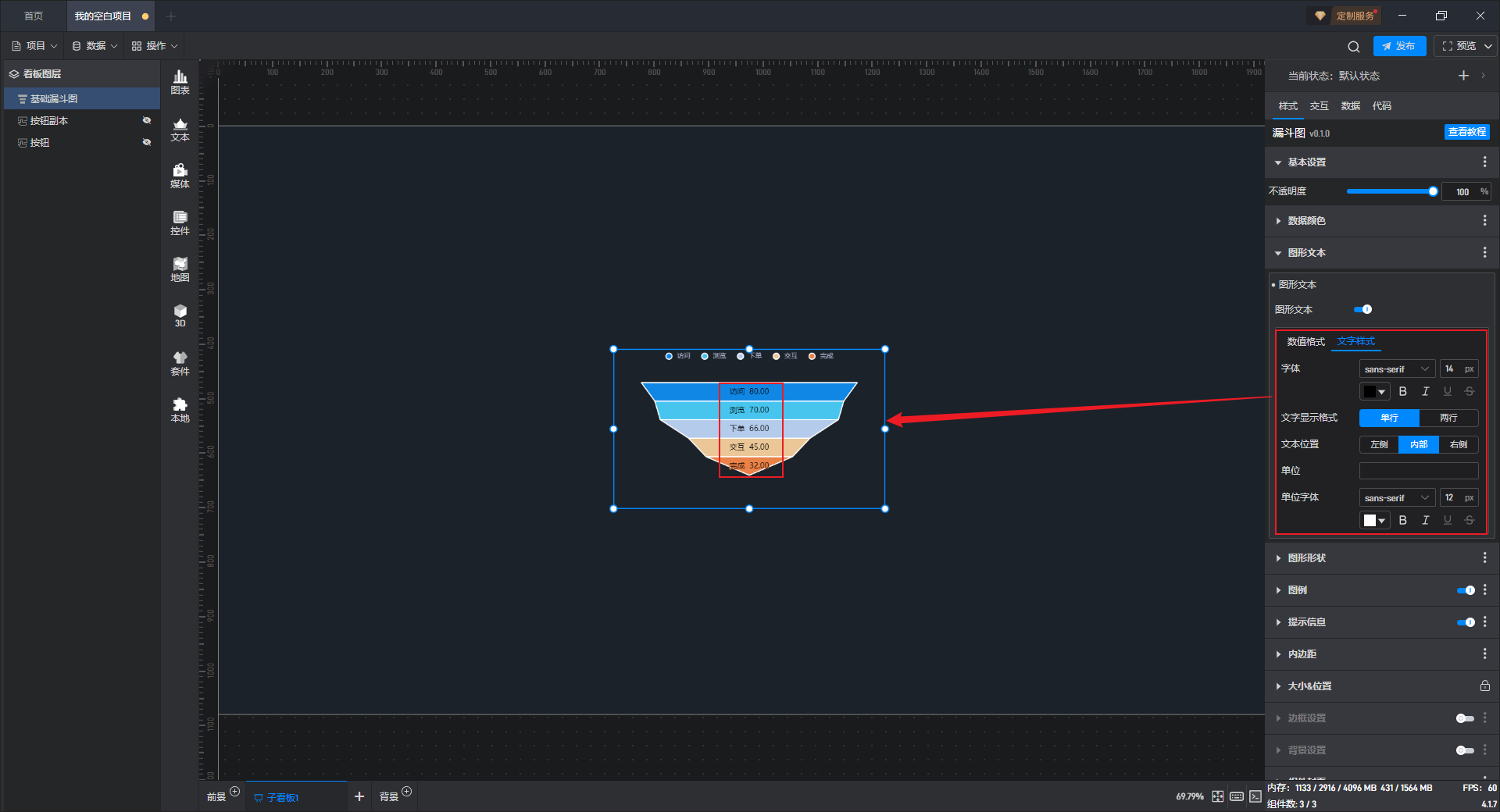Open the 图表 chart components panel

(180, 82)
